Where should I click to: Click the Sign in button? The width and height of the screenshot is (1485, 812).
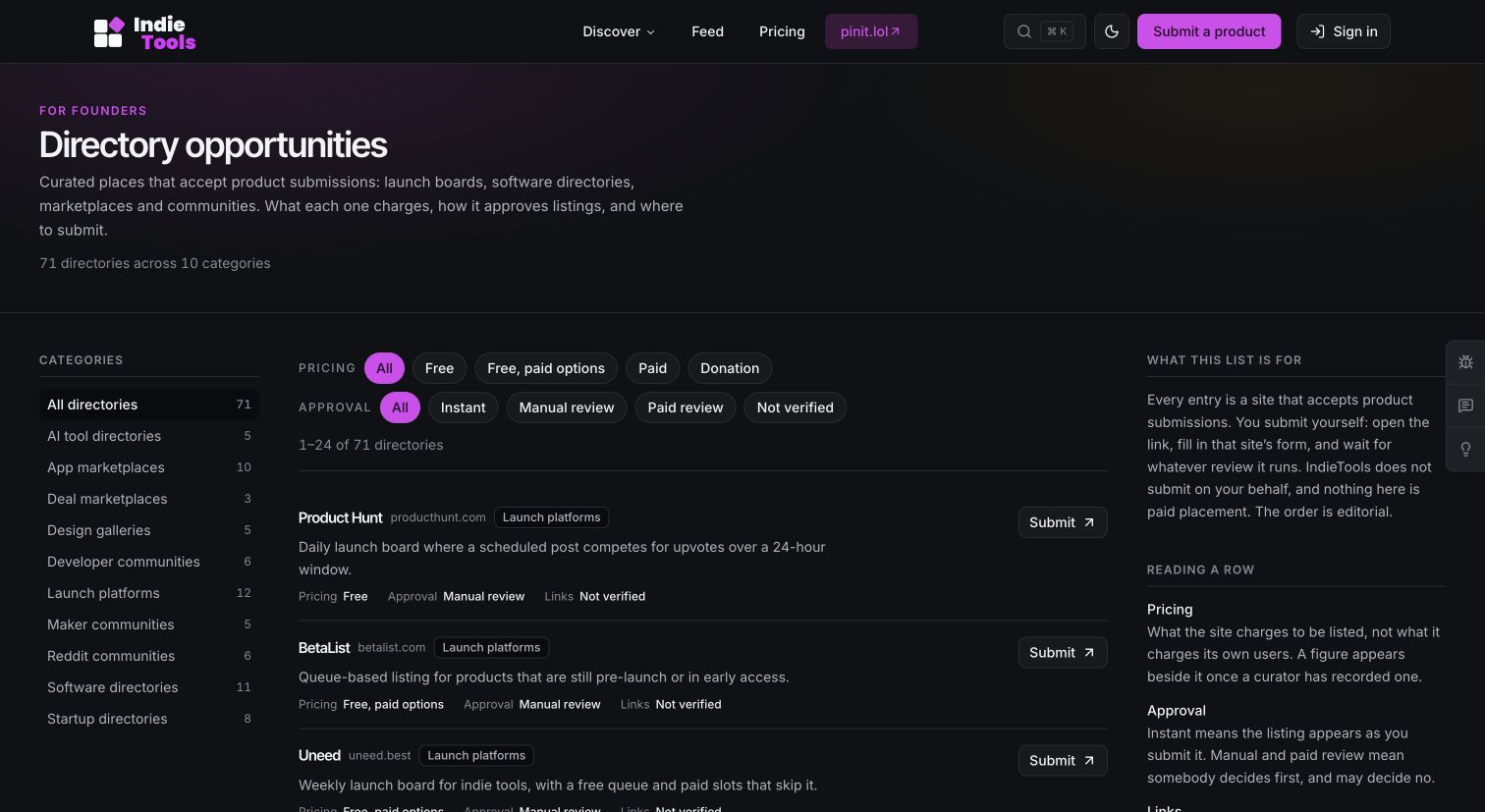1344,31
